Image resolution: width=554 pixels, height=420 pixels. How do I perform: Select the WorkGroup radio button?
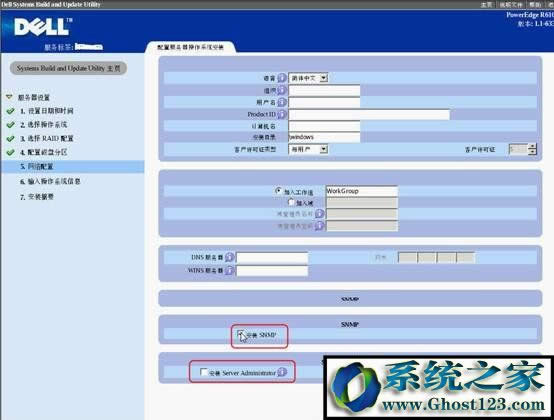(x=278, y=191)
